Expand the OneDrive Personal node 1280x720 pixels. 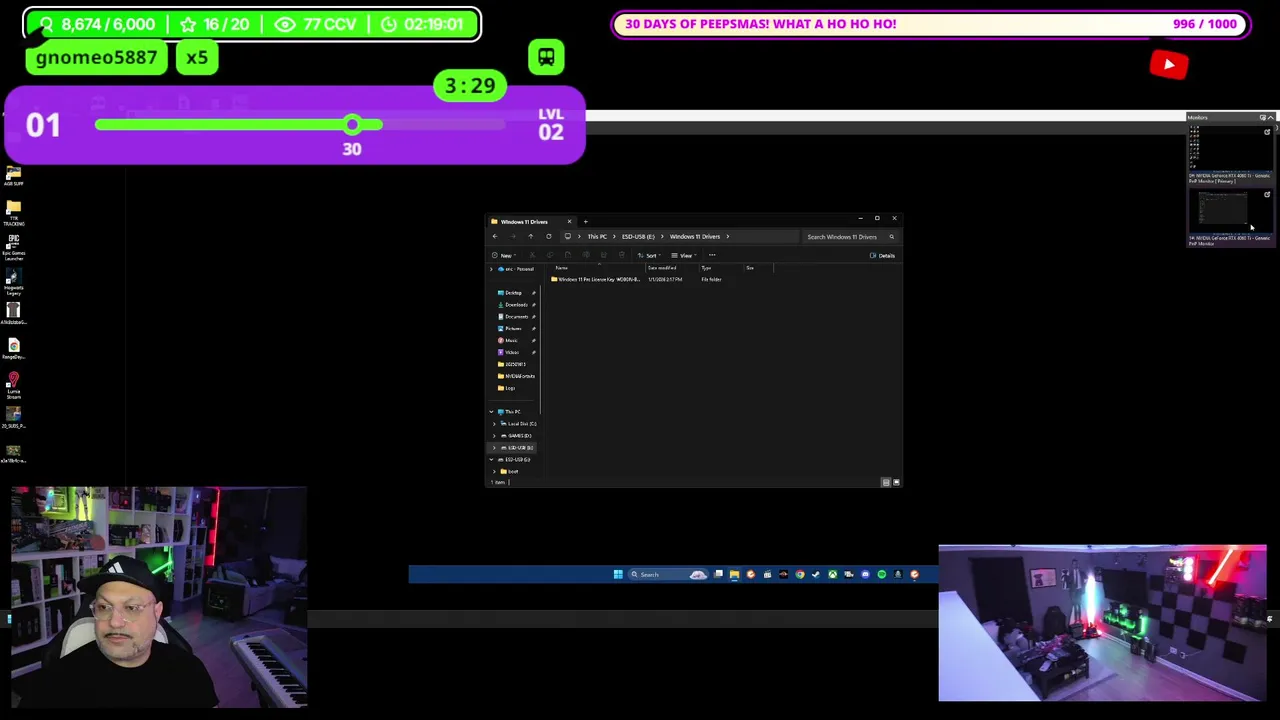coord(491,269)
